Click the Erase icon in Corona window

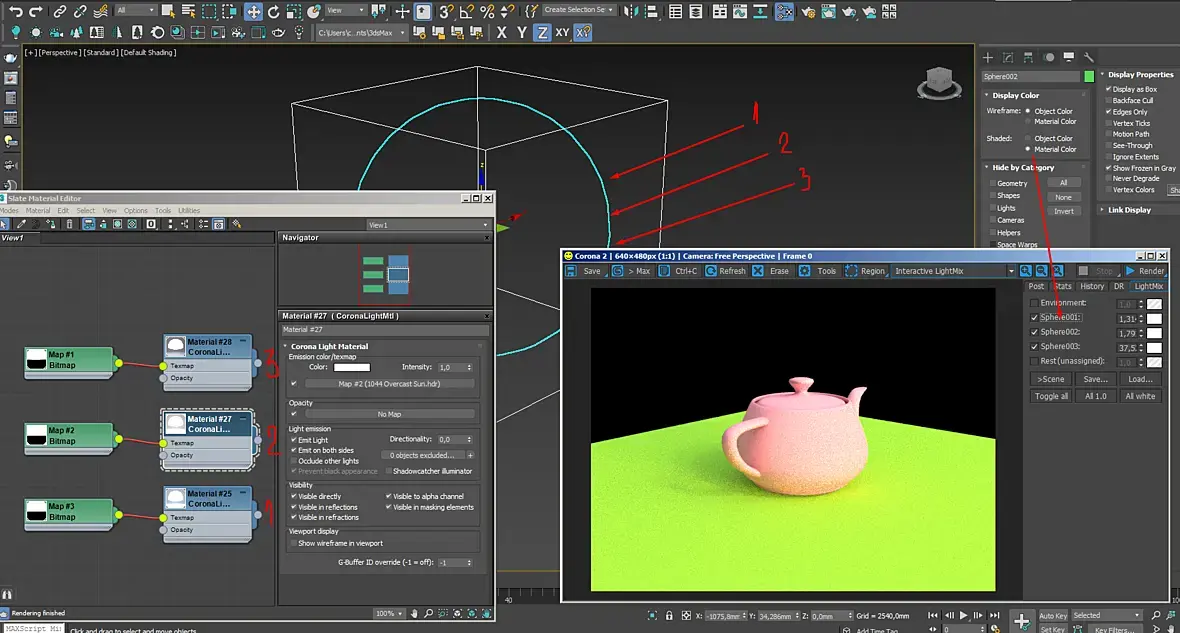coord(758,271)
